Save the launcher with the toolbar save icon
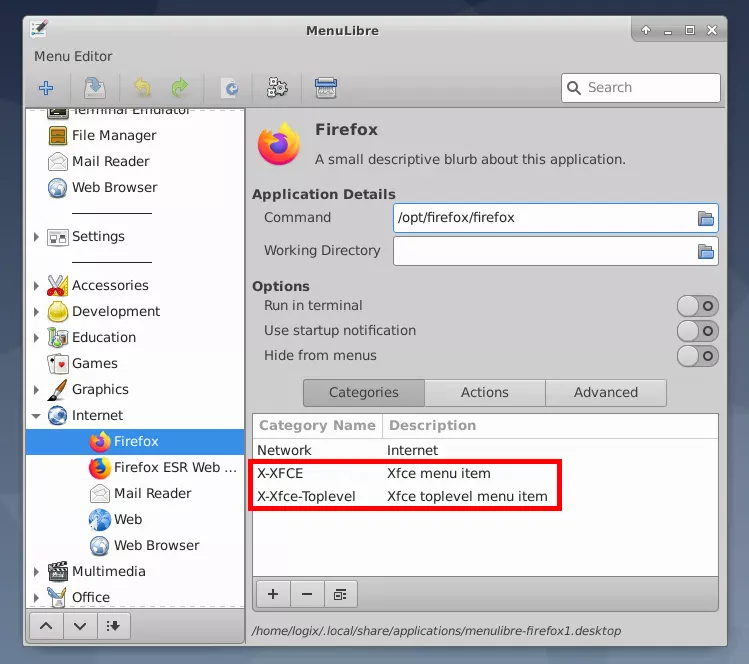749x664 pixels. tap(95, 88)
